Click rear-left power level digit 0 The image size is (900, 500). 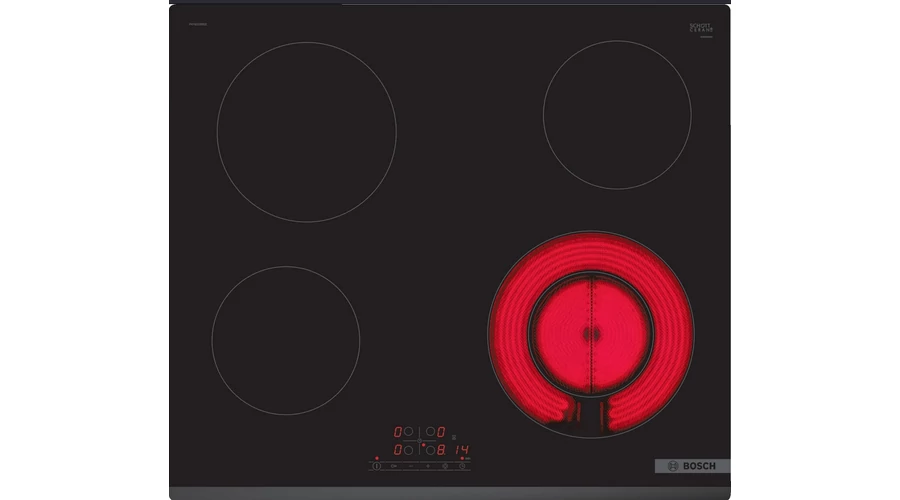pos(397,432)
